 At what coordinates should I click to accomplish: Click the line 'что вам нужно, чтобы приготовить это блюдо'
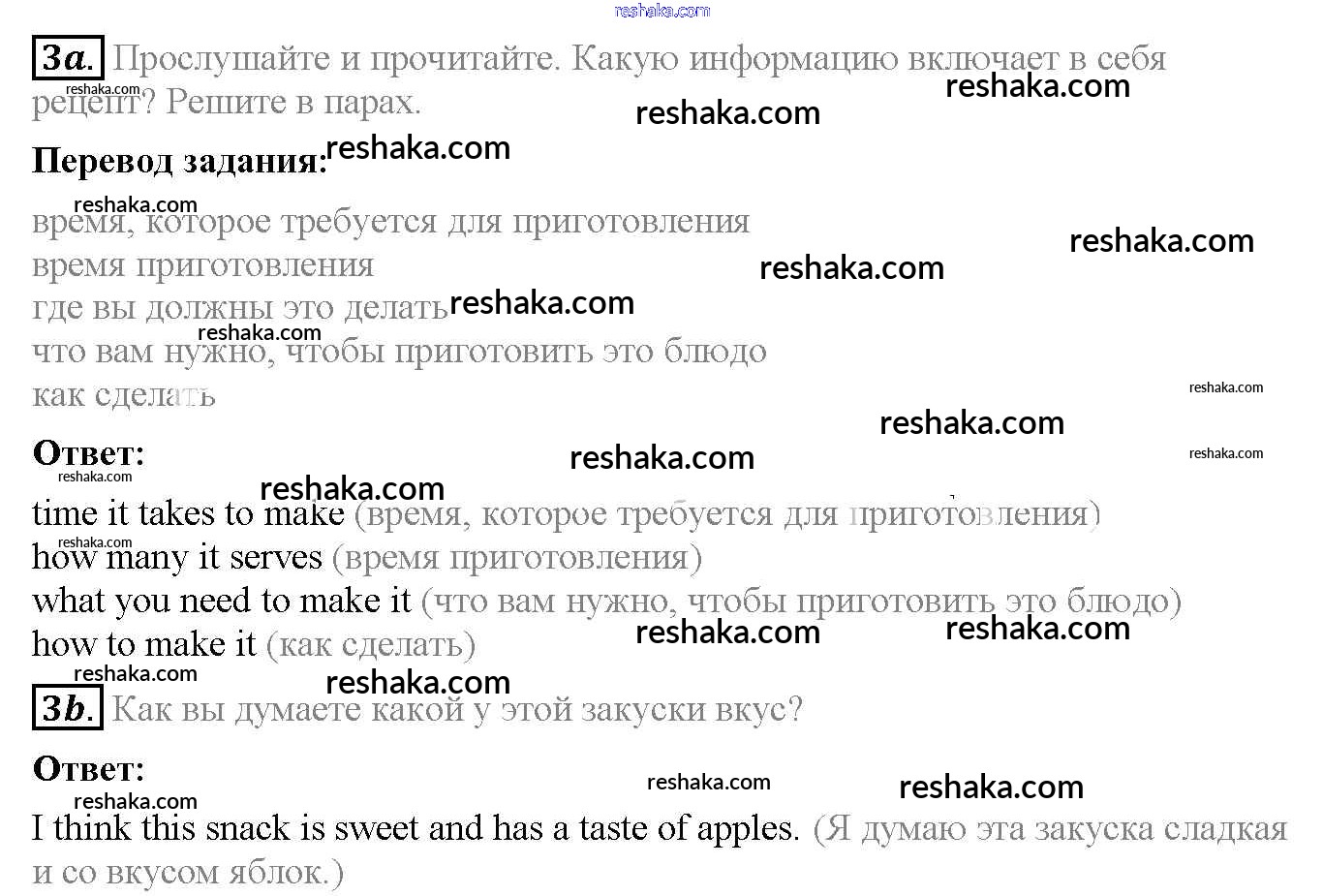pos(399,352)
